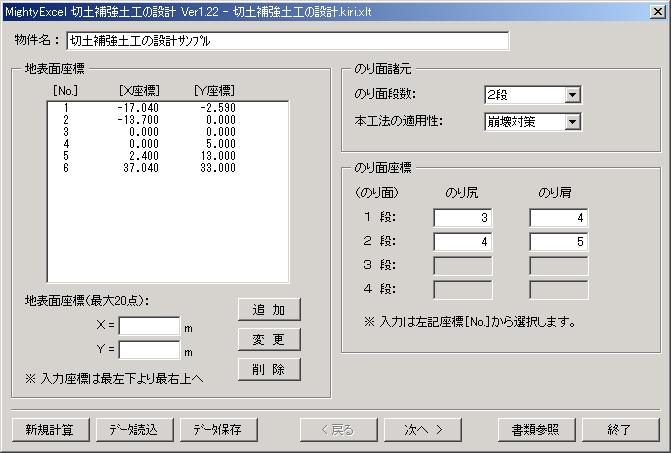Screen dimensions: 671x453
Task: Click the データ保存 save data button
Action: (x=219, y=429)
